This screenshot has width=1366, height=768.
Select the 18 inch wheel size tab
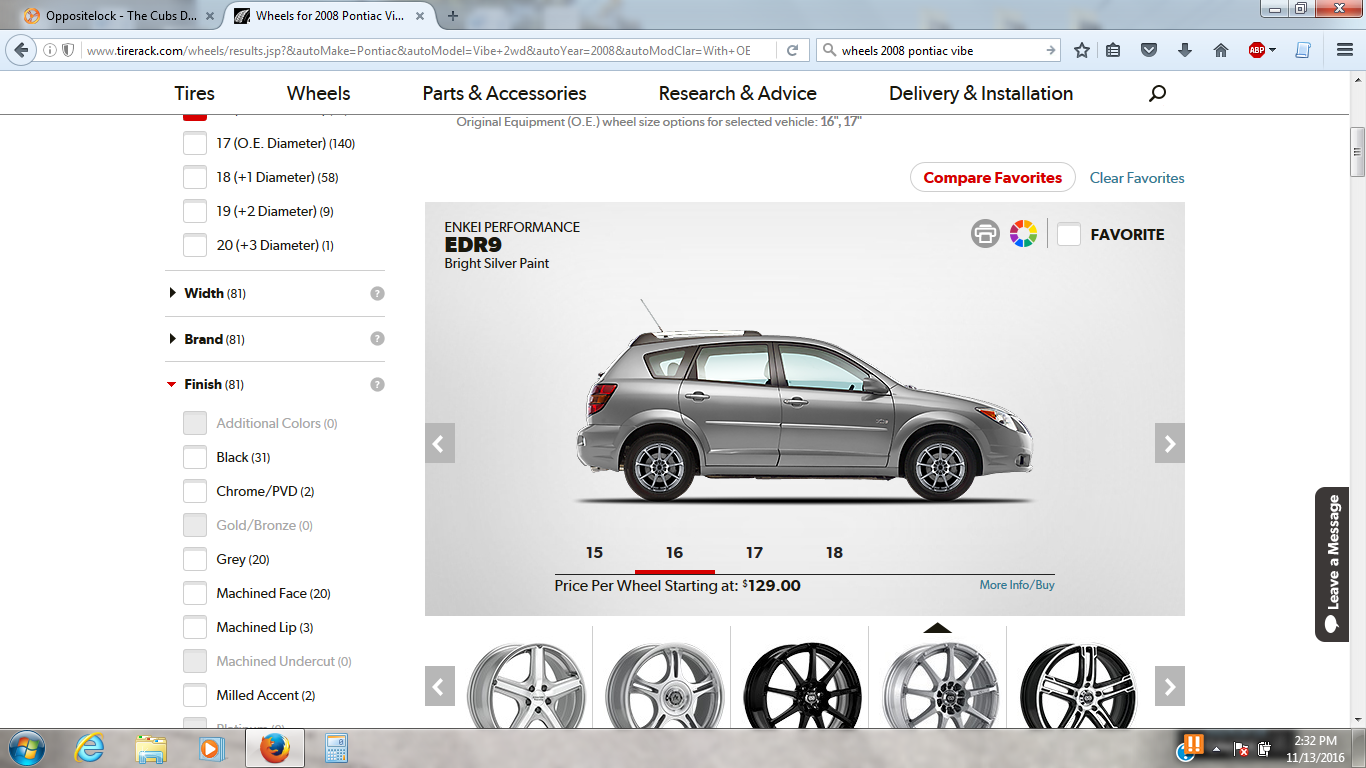click(835, 552)
